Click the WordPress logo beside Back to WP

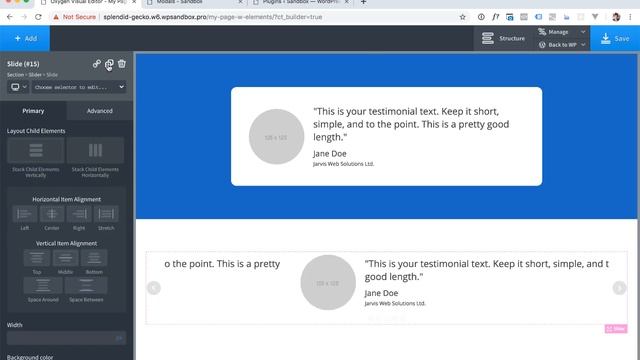coord(542,45)
